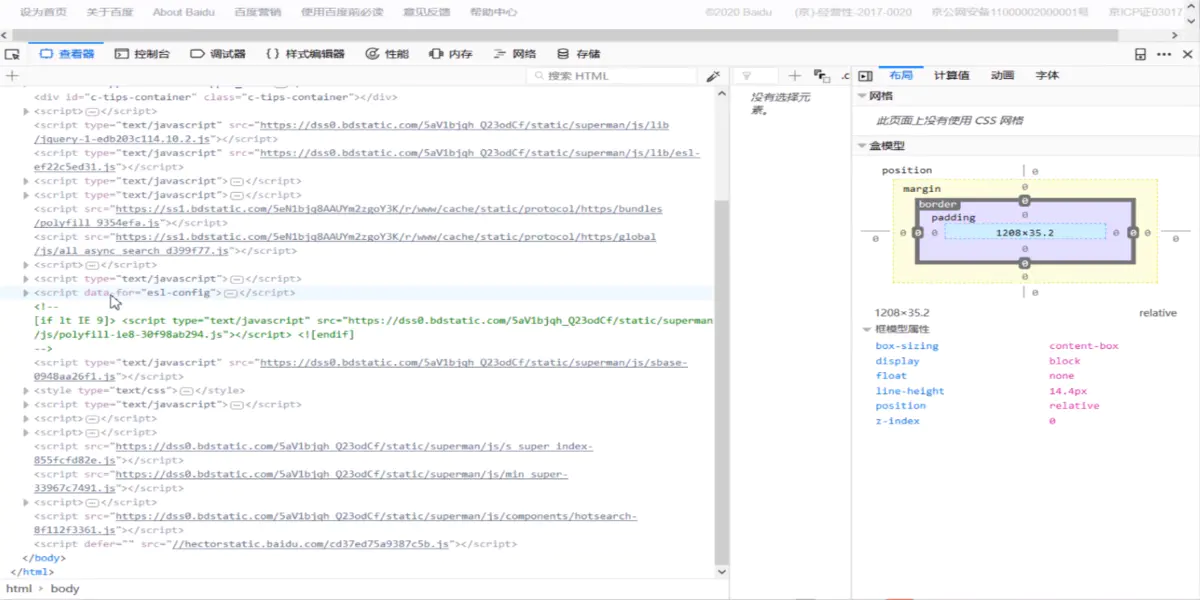Open the min_super-33967c7491.js link
1200x600 pixels.
(301, 482)
